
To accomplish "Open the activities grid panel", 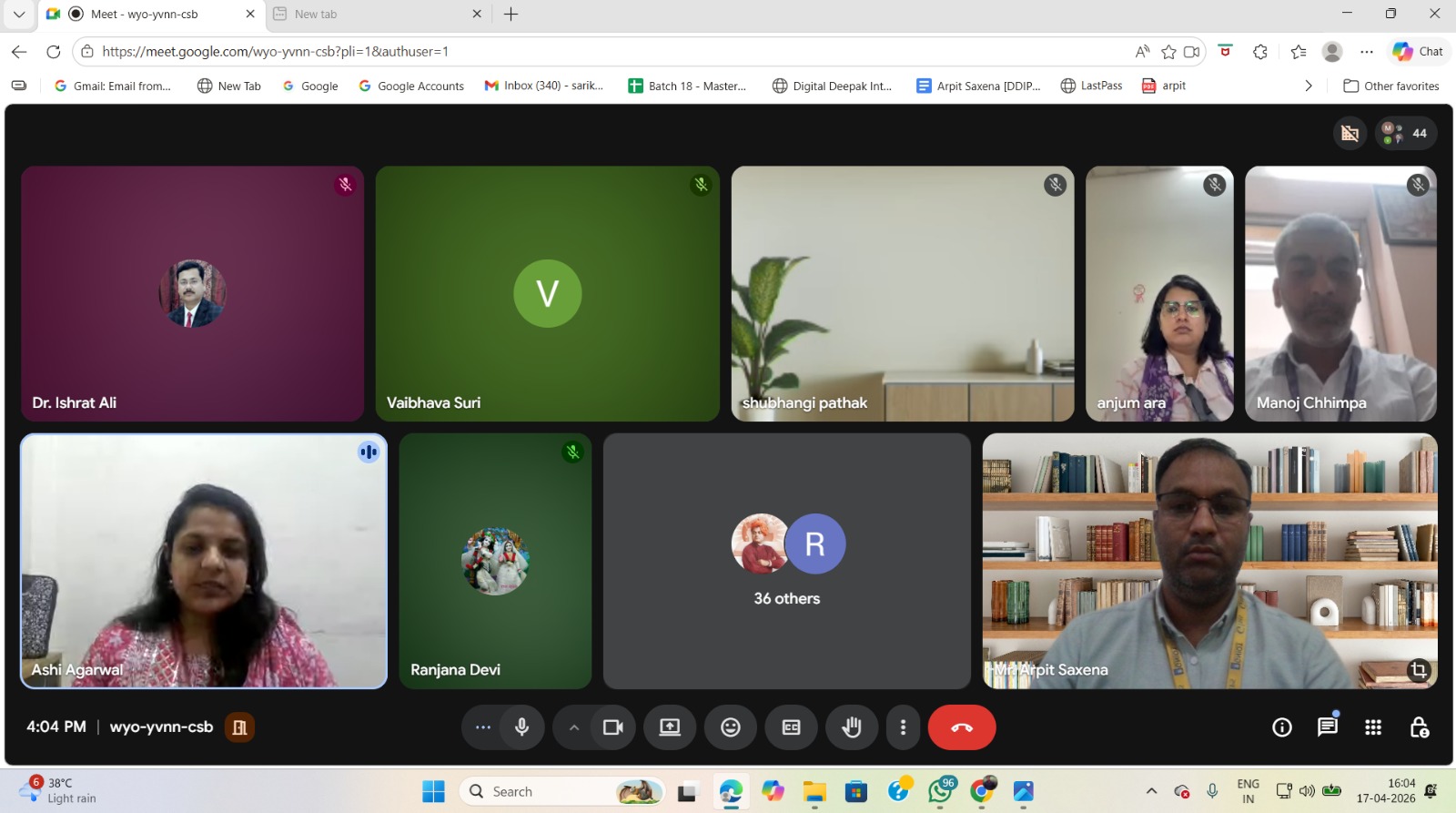I will click(x=1373, y=727).
